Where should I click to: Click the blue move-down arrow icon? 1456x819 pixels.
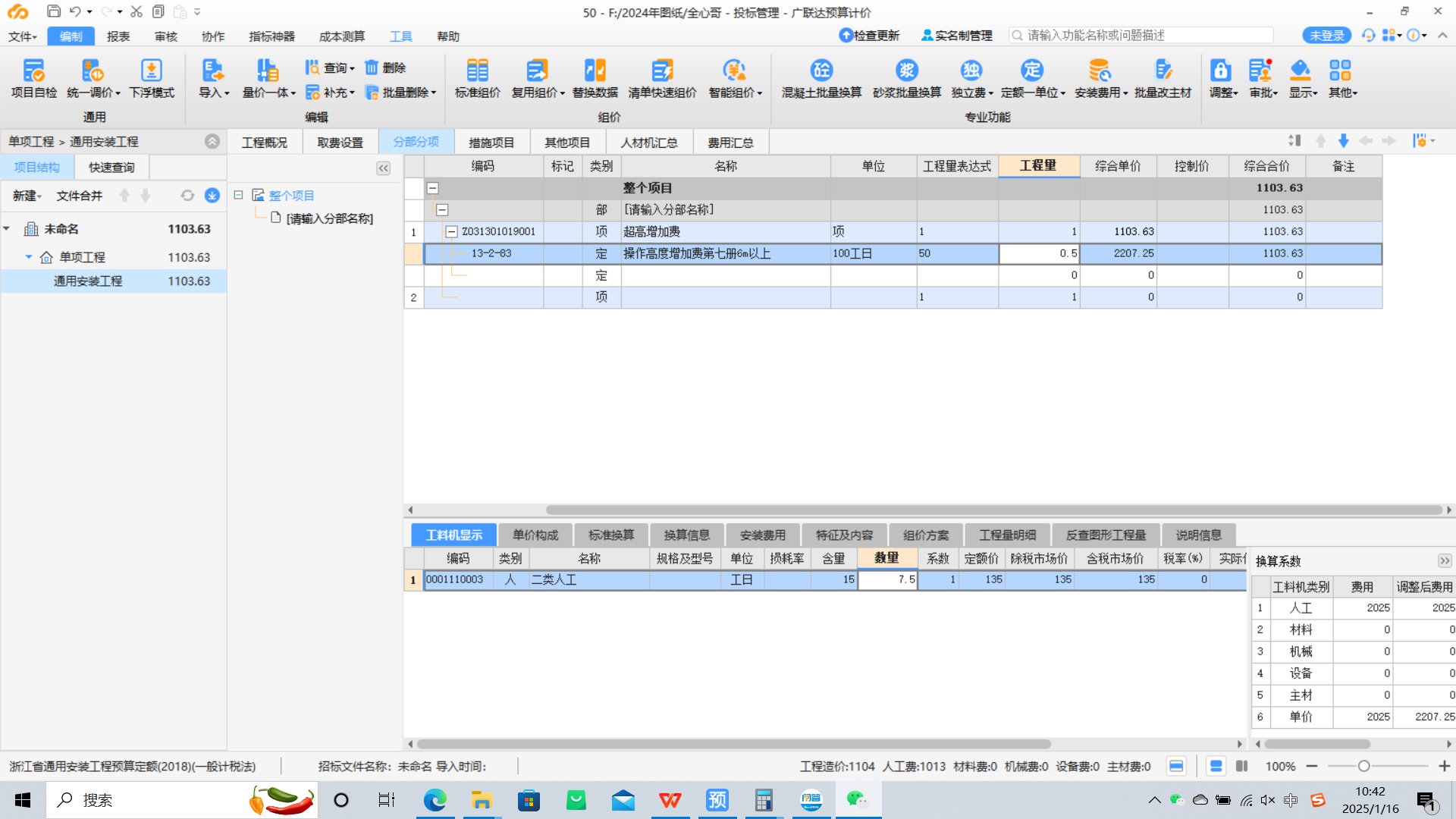click(1343, 141)
